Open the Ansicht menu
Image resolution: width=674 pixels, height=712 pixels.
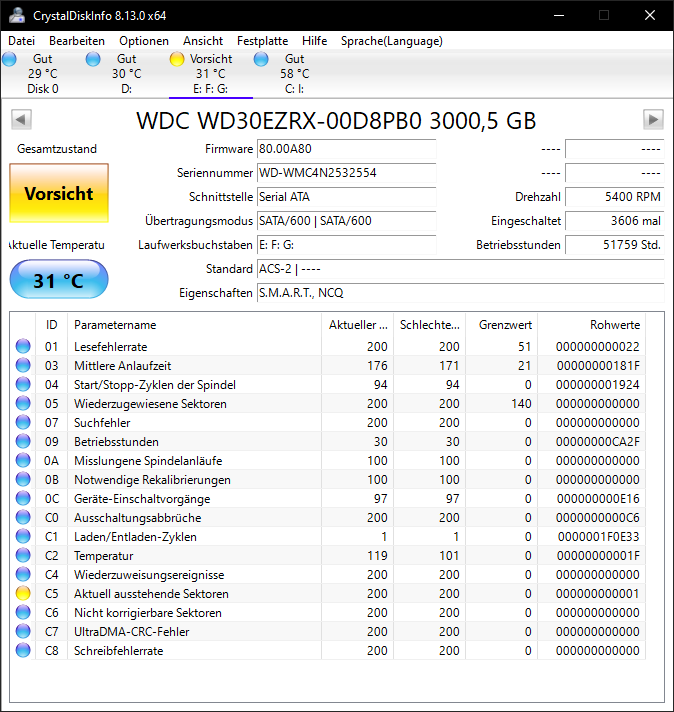(203, 41)
